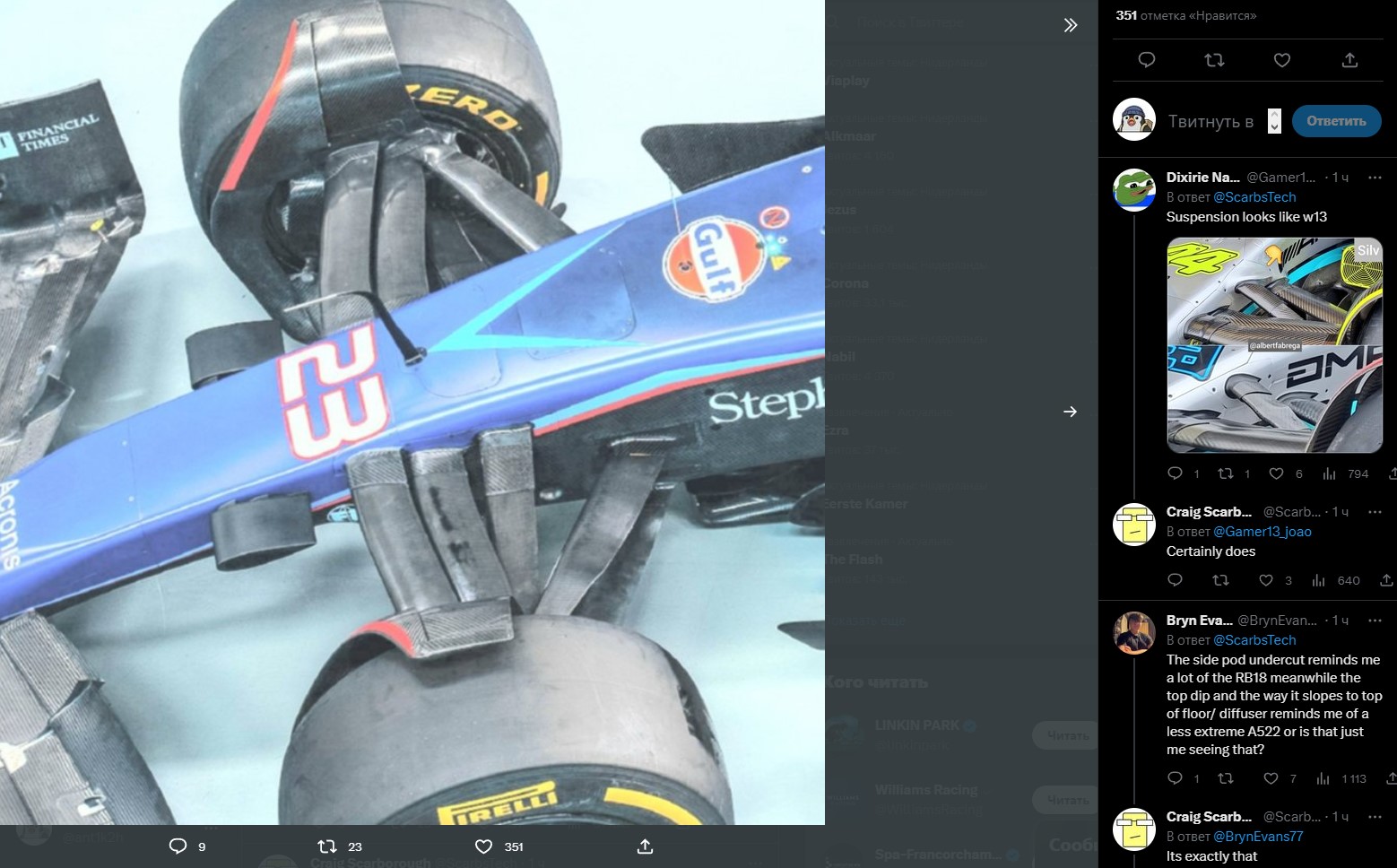Like the image tweet (351)
The width and height of the screenshot is (1397, 868).
[499, 846]
